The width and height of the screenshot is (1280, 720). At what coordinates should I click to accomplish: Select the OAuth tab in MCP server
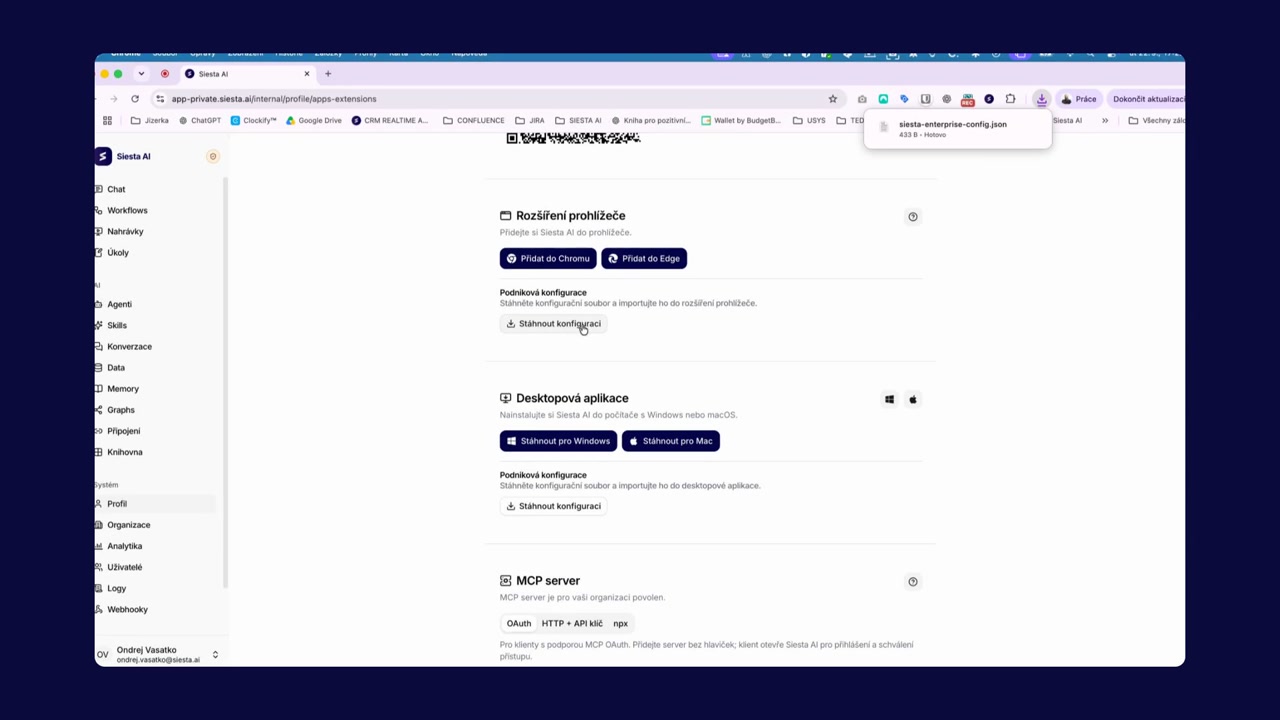tap(519, 623)
